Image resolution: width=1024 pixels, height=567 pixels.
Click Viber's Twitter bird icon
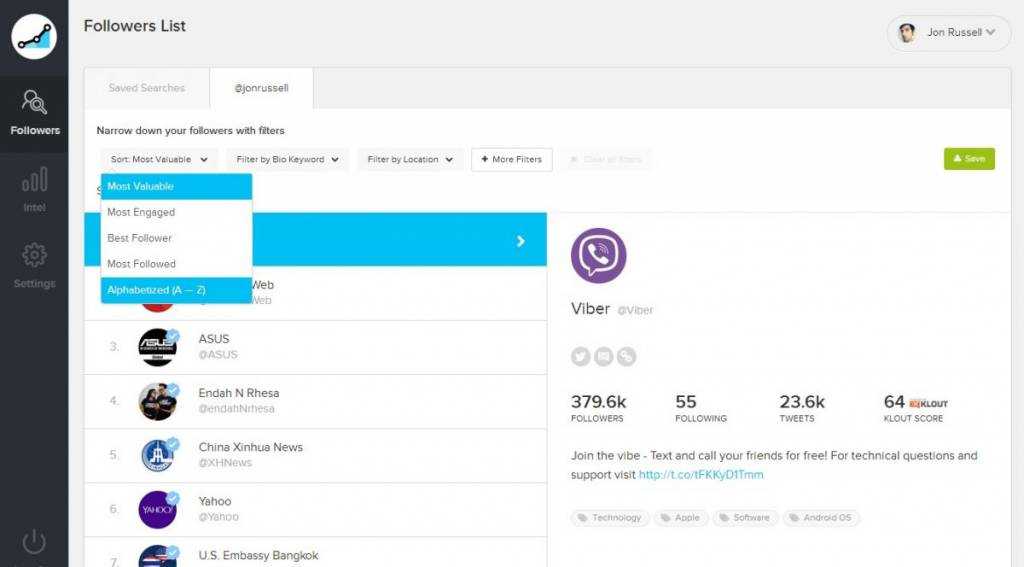pyautogui.click(x=581, y=356)
